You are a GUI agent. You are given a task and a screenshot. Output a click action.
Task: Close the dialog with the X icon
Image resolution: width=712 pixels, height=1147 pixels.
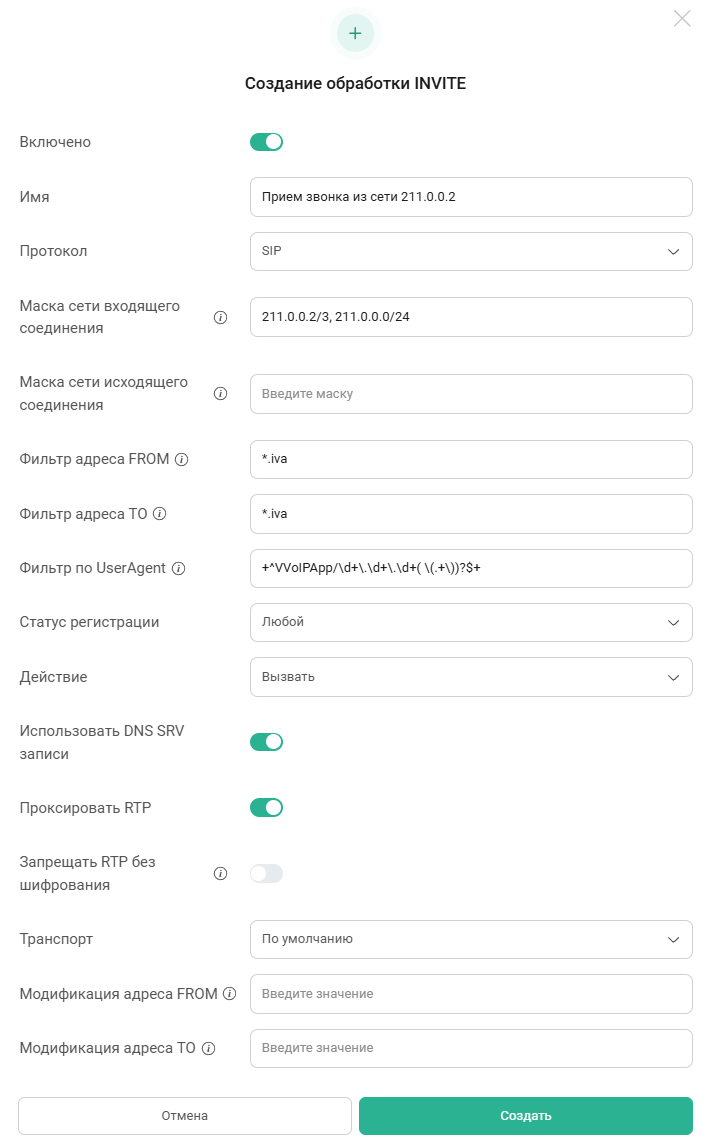point(682,18)
